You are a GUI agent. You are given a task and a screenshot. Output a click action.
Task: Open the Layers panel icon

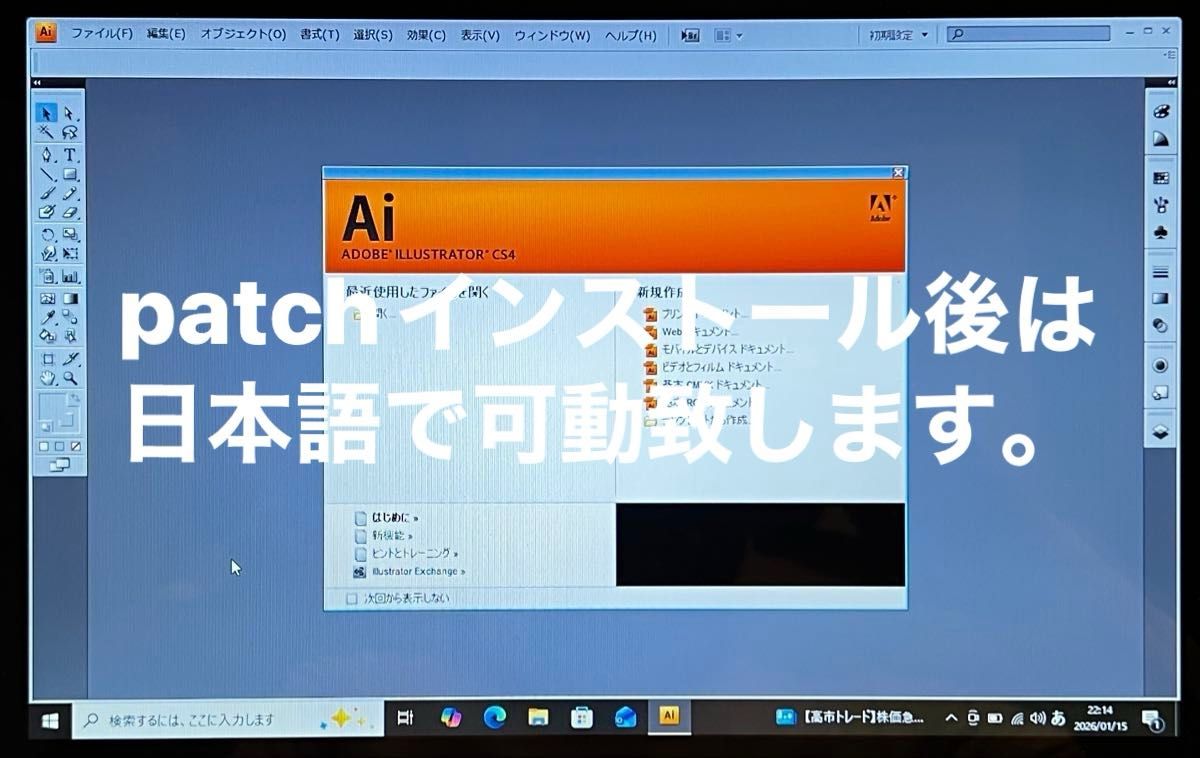click(x=1160, y=432)
